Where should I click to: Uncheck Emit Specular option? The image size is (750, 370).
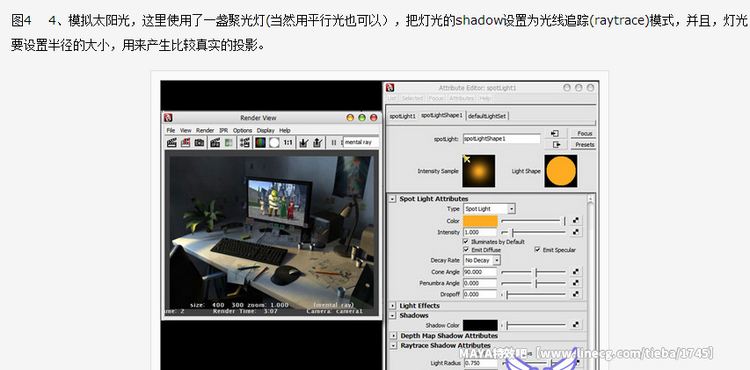pyautogui.click(x=537, y=250)
